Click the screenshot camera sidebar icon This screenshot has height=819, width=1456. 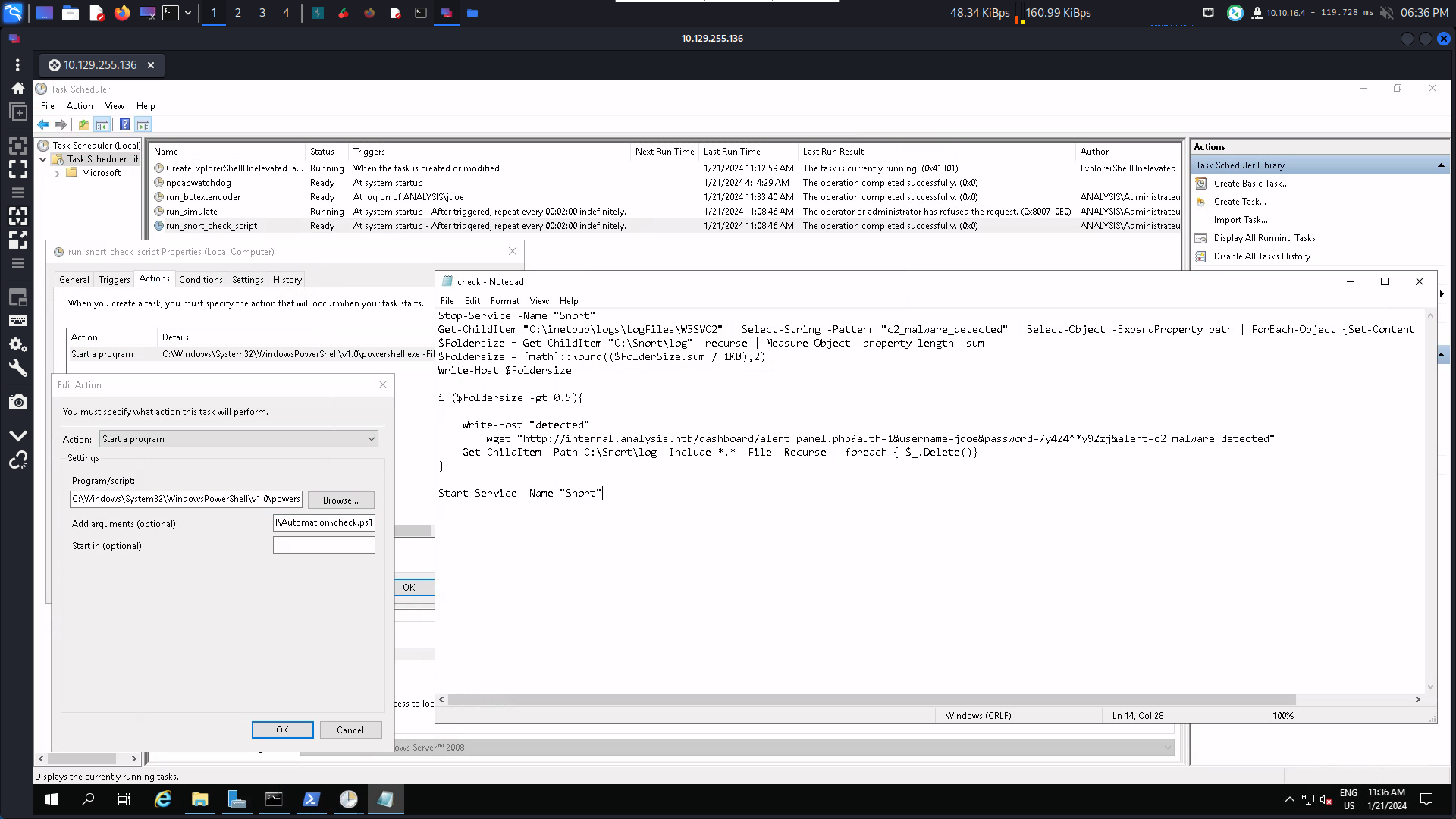18,402
